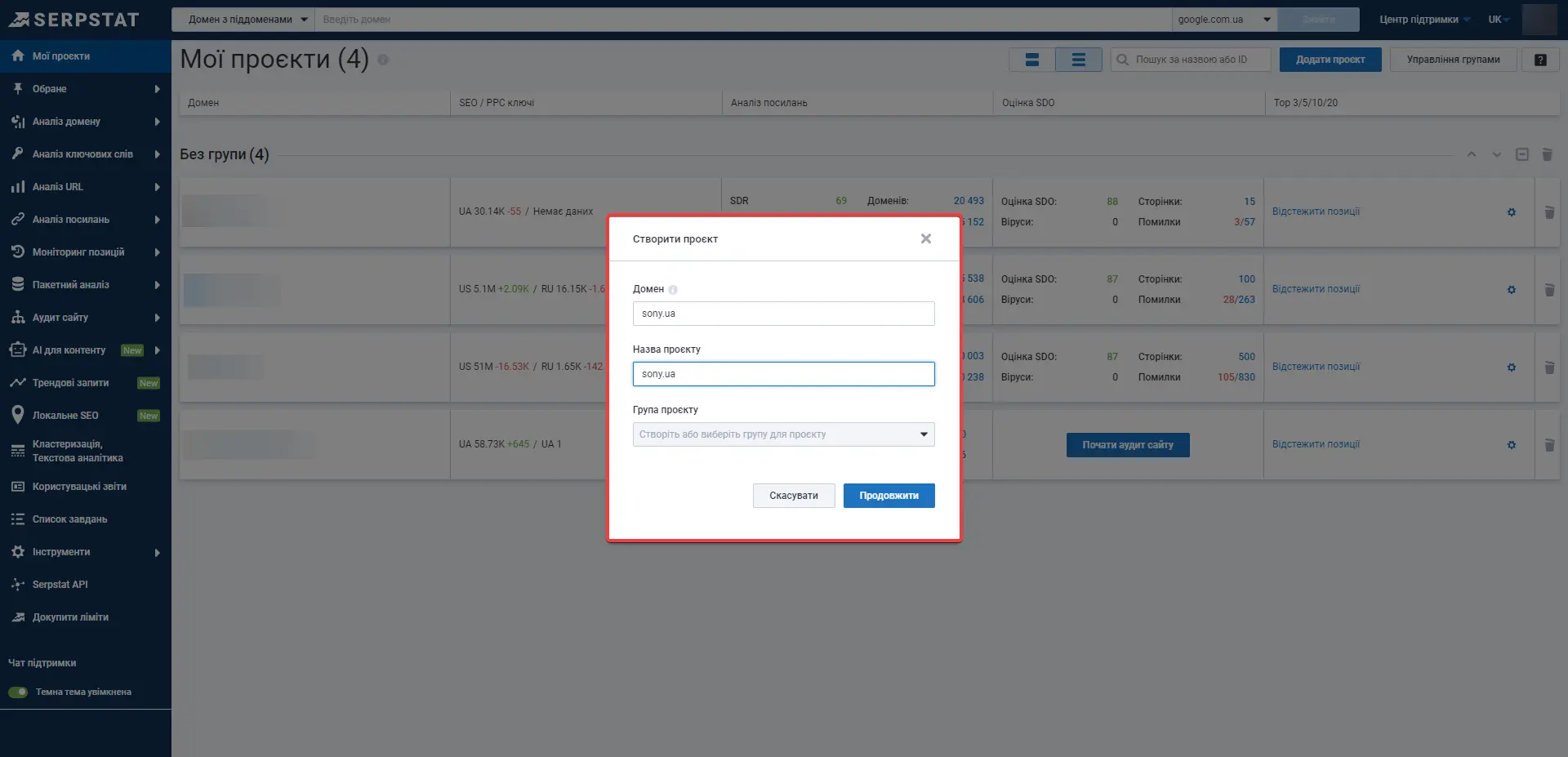This screenshot has height=757, width=1568.
Task: Open Кластеризація, Текстова аналітика
Action: point(86,451)
